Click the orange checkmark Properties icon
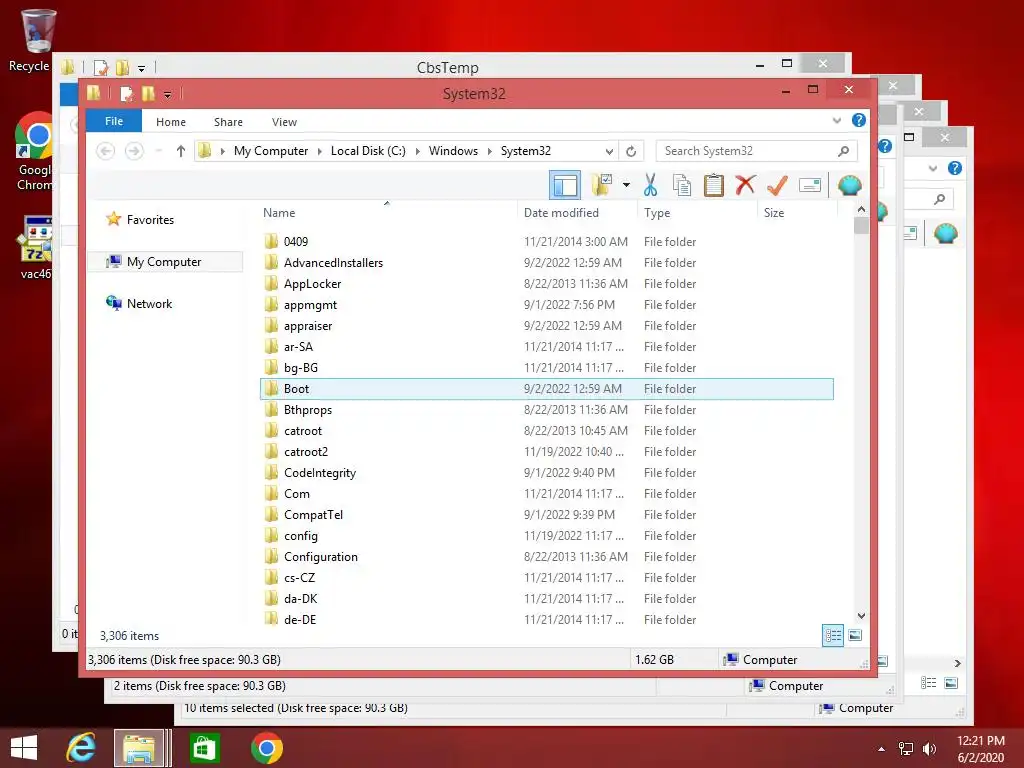The image size is (1024, 768). pyautogui.click(x=777, y=185)
